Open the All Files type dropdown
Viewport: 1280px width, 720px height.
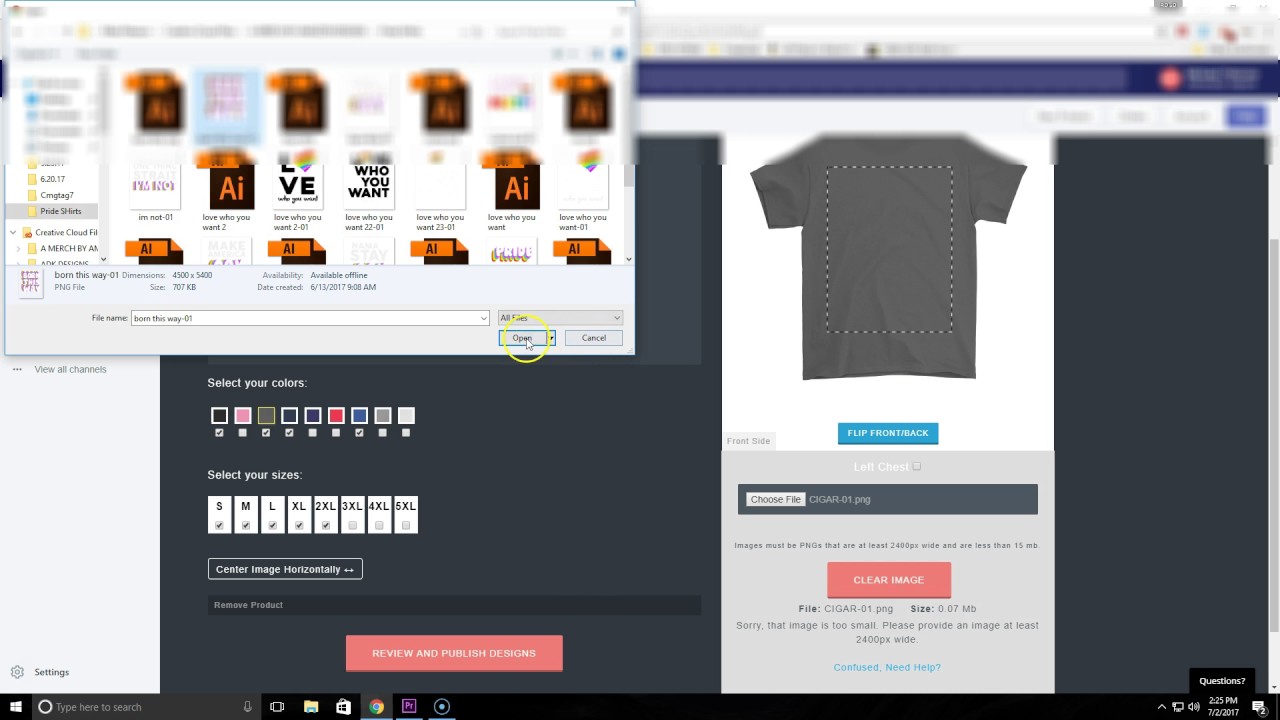[x=560, y=318]
